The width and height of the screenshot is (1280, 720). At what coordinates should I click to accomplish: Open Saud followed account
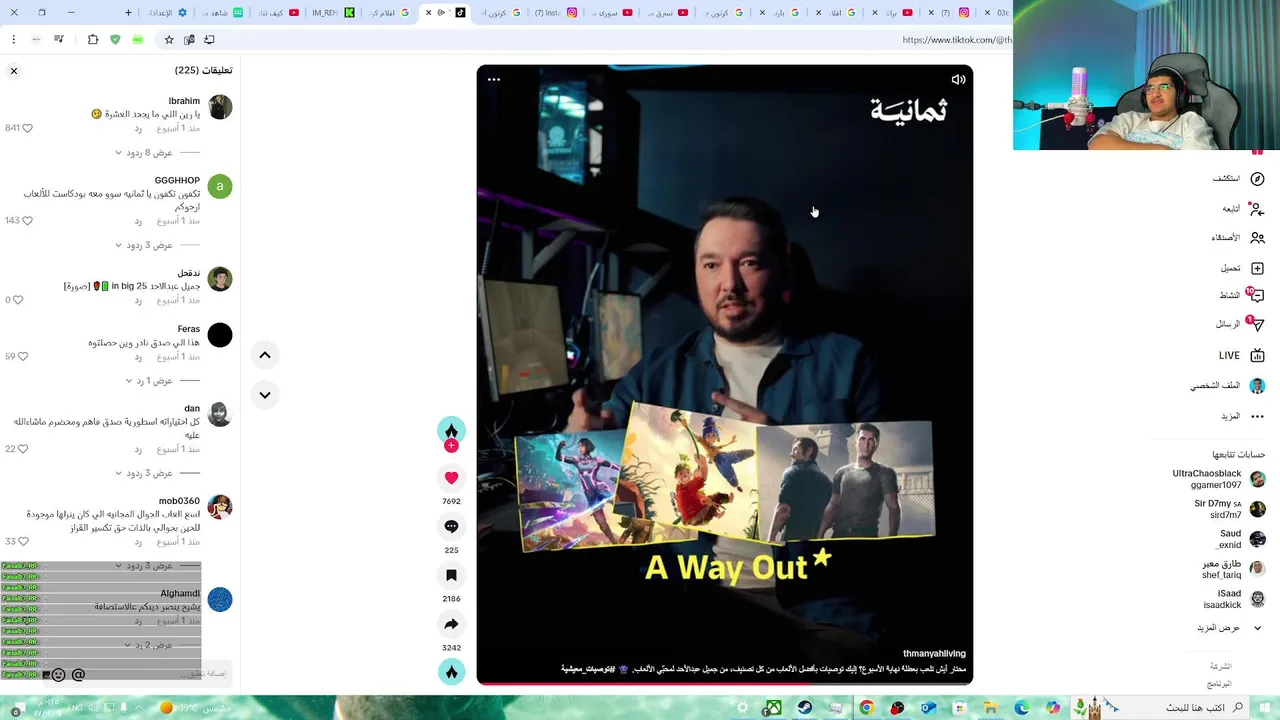click(x=1241, y=539)
